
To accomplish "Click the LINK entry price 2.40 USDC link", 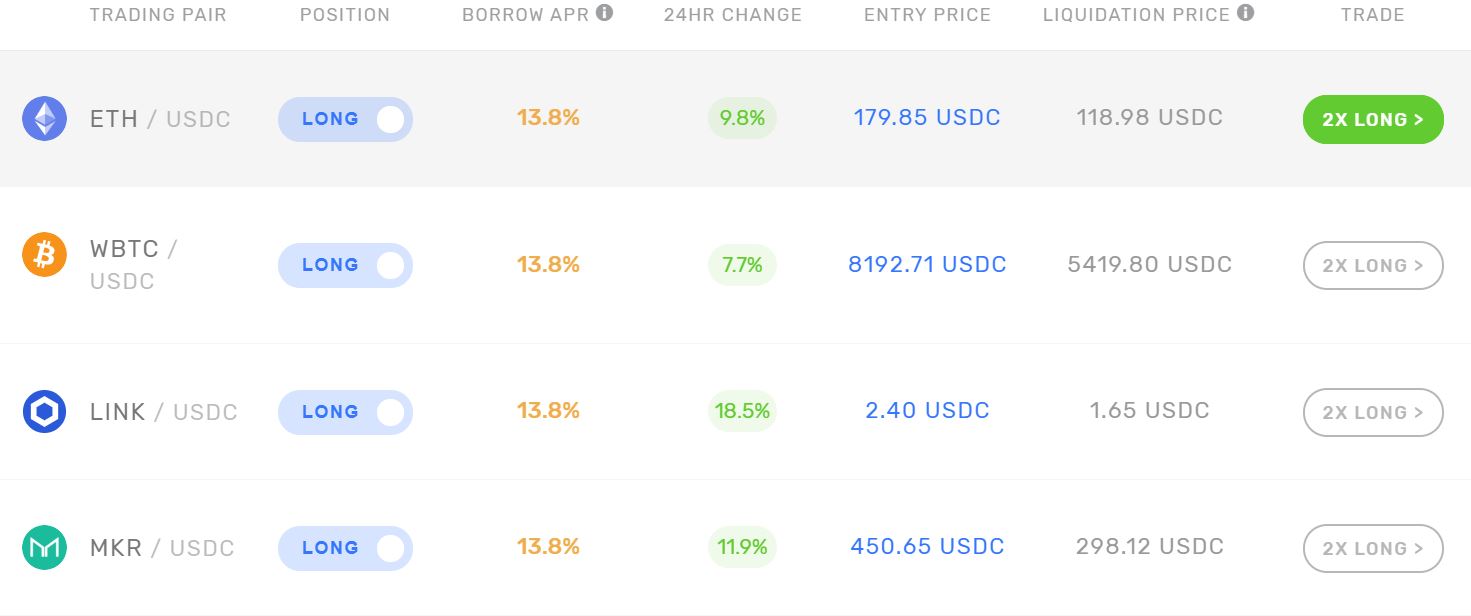I will click(x=926, y=410).
